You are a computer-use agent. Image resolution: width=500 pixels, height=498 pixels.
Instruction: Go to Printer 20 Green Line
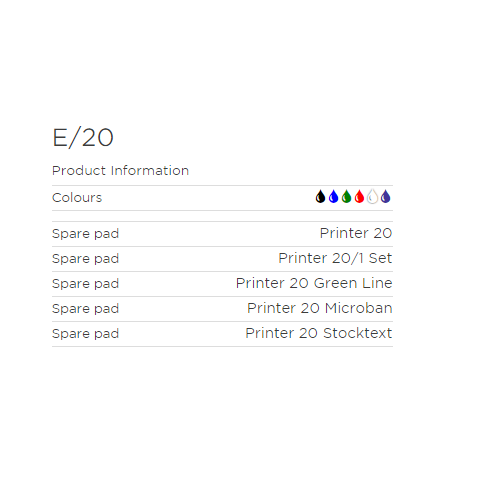(x=314, y=283)
